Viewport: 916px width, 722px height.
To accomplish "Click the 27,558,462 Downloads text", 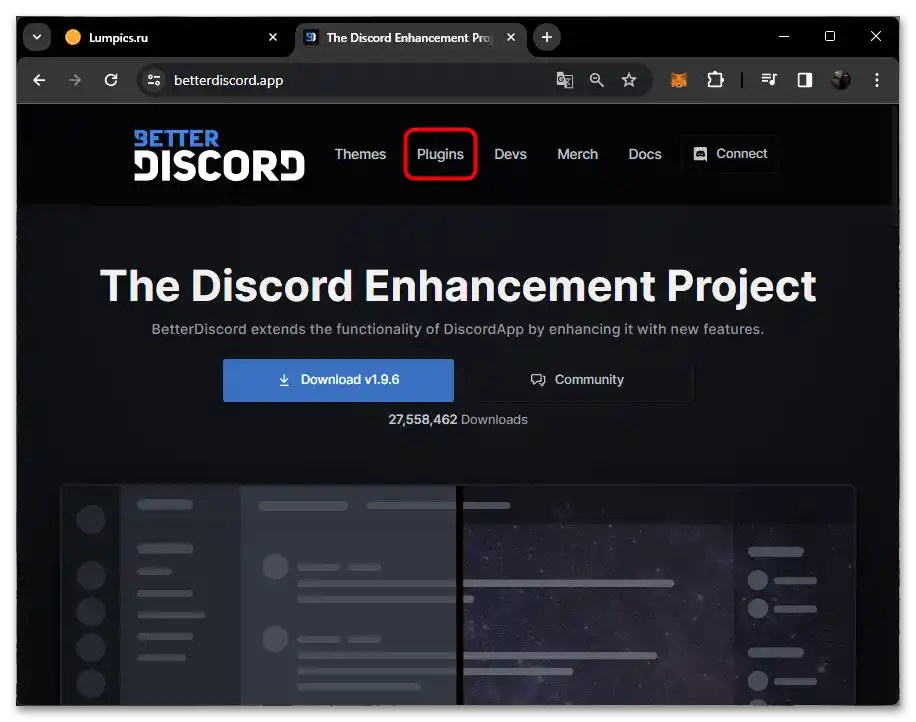I will pyautogui.click(x=458, y=419).
